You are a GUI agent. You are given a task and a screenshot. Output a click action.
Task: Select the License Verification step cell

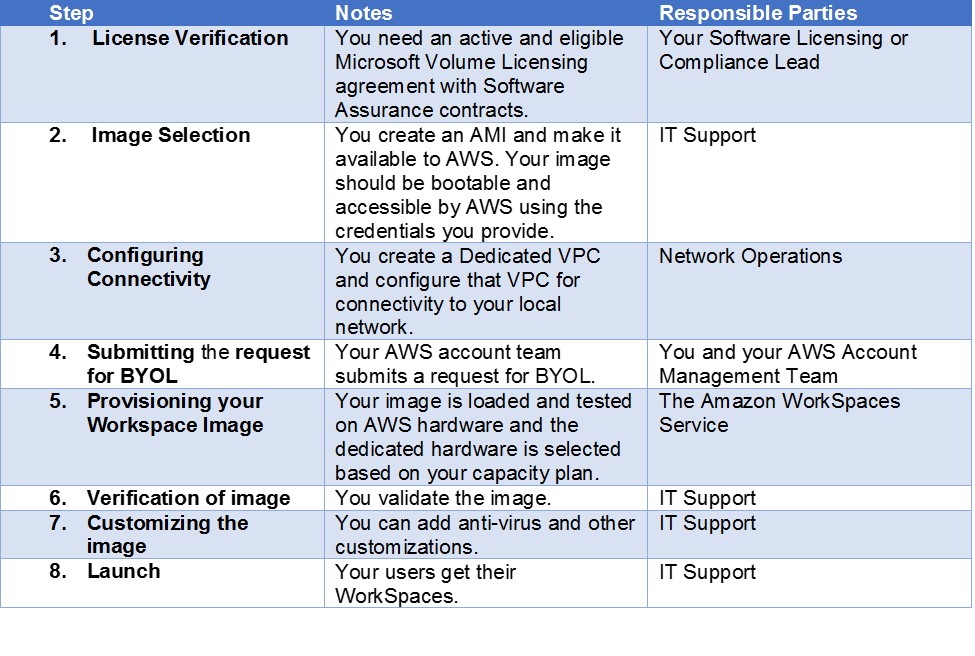pyautogui.click(x=162, y=74)
